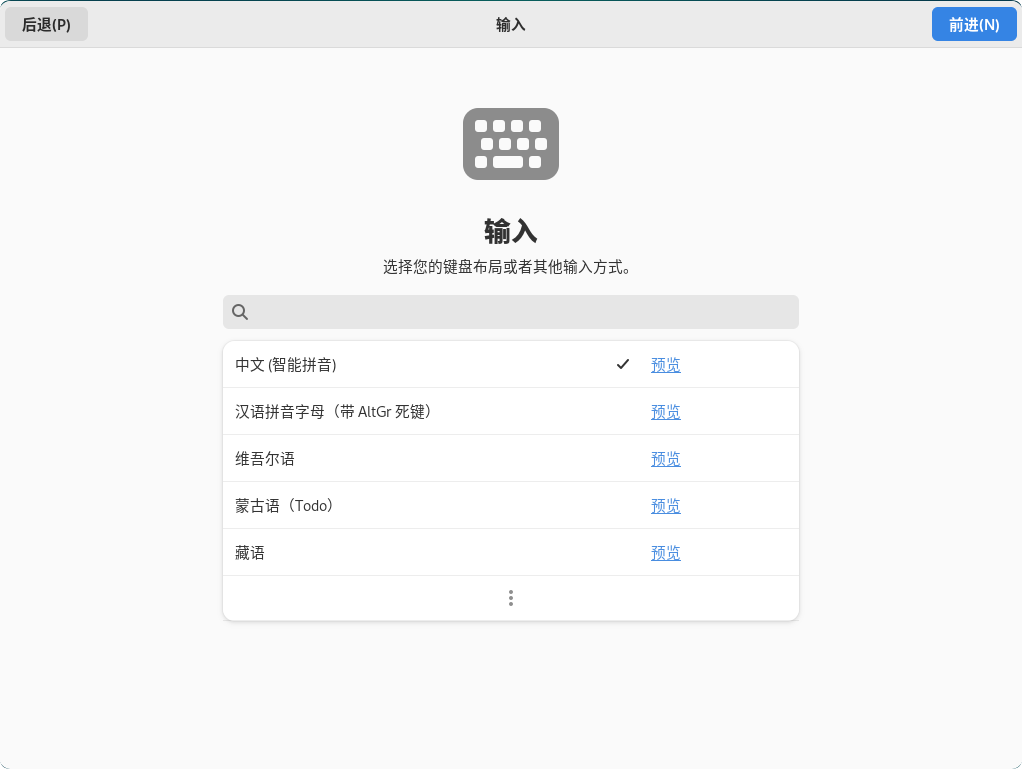This screenshot has height=769, width=1022.
Task: Expand the list to show more input methods
Action: (510, 597)
